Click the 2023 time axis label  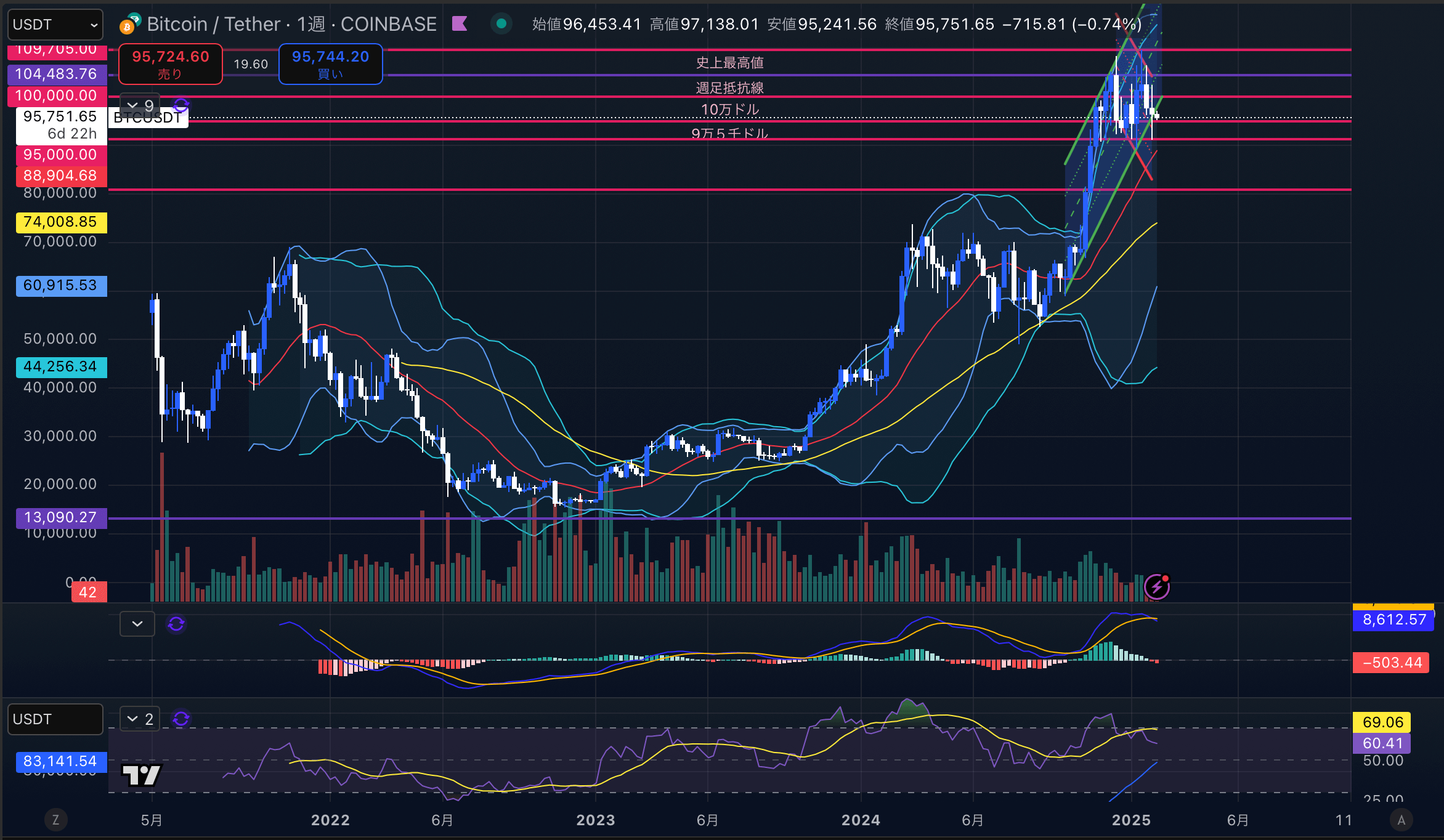596,820
